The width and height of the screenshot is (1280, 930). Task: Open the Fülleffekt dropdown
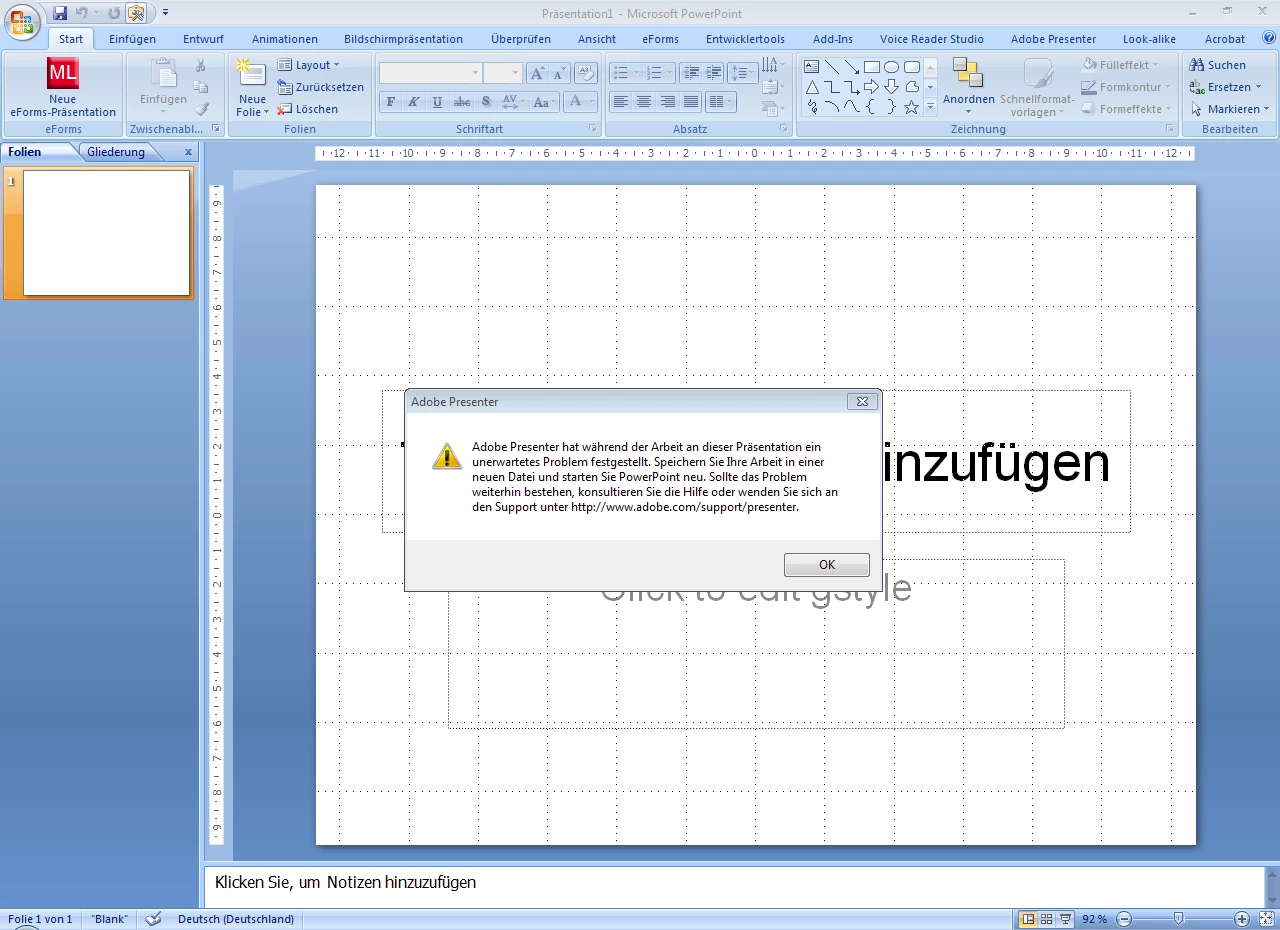1121,65
